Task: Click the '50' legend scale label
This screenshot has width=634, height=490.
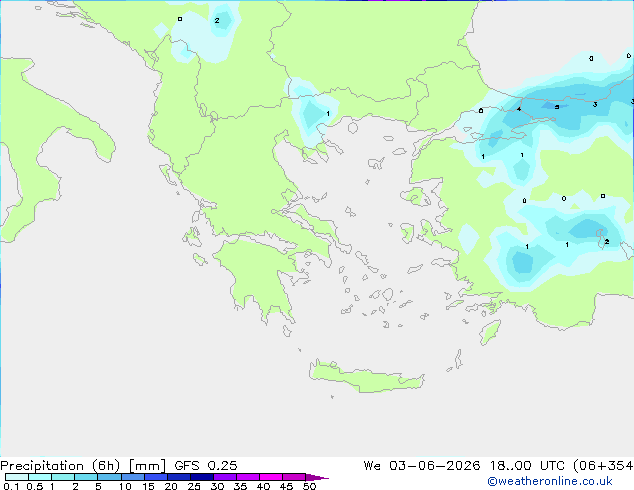Action: click(310, 486)
